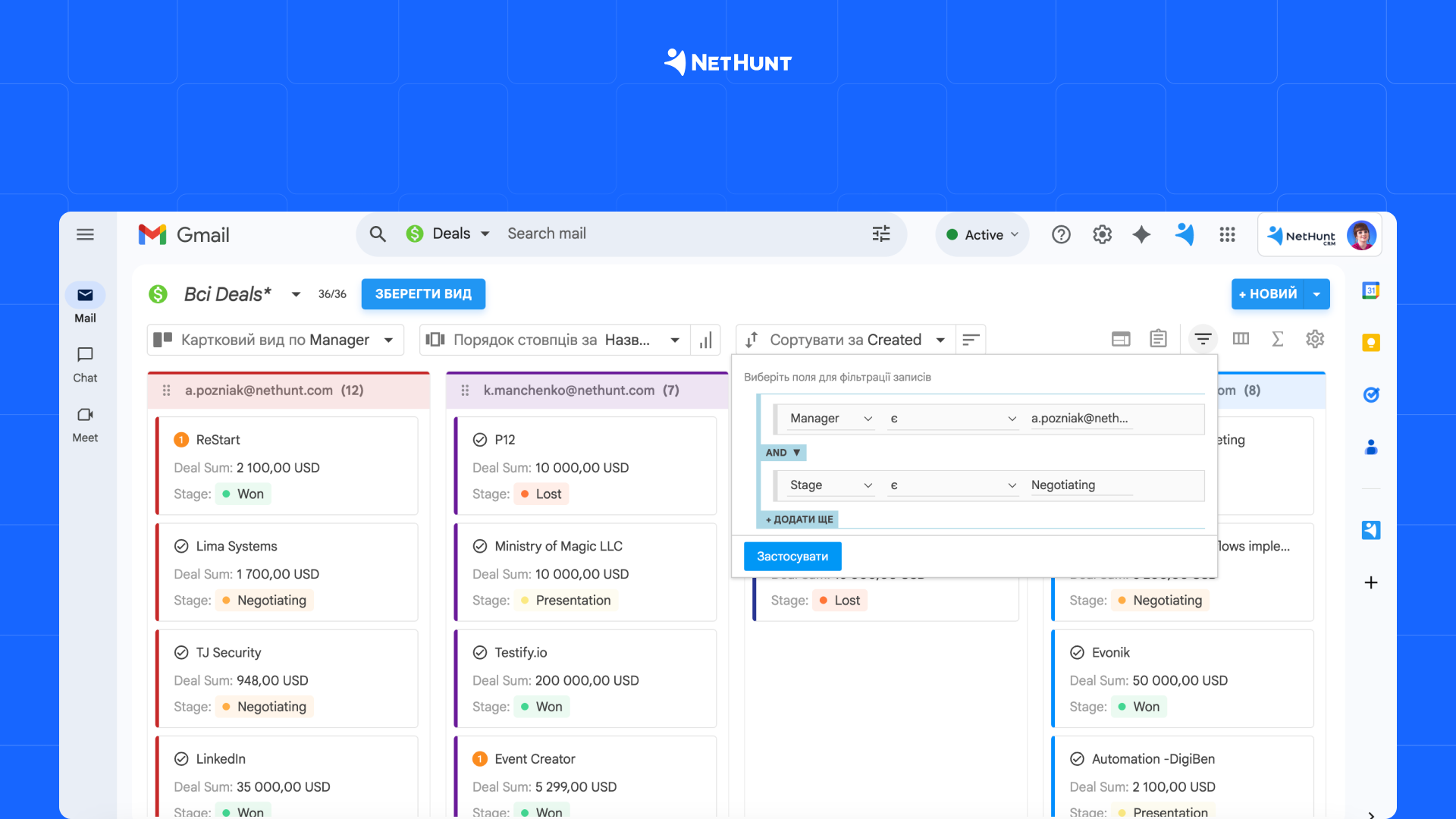Image resolution: width=1456 pixels, height=819 pixels.
Task: Click the card layout view icon
Action: click(1121, 339)
